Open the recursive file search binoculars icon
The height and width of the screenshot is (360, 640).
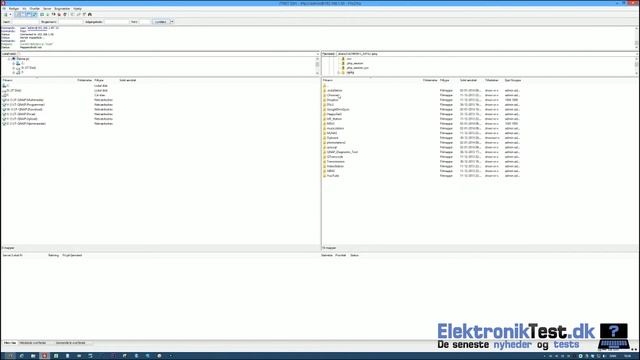click(90, 14)
